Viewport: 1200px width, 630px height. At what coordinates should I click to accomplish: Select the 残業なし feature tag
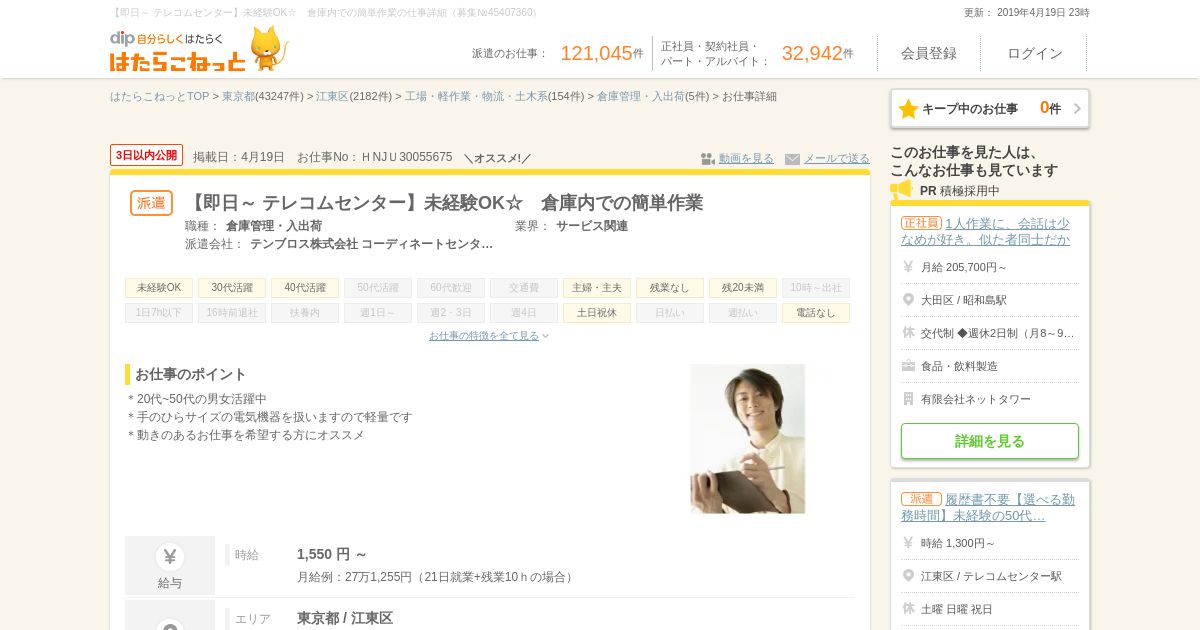click(670, 288)
